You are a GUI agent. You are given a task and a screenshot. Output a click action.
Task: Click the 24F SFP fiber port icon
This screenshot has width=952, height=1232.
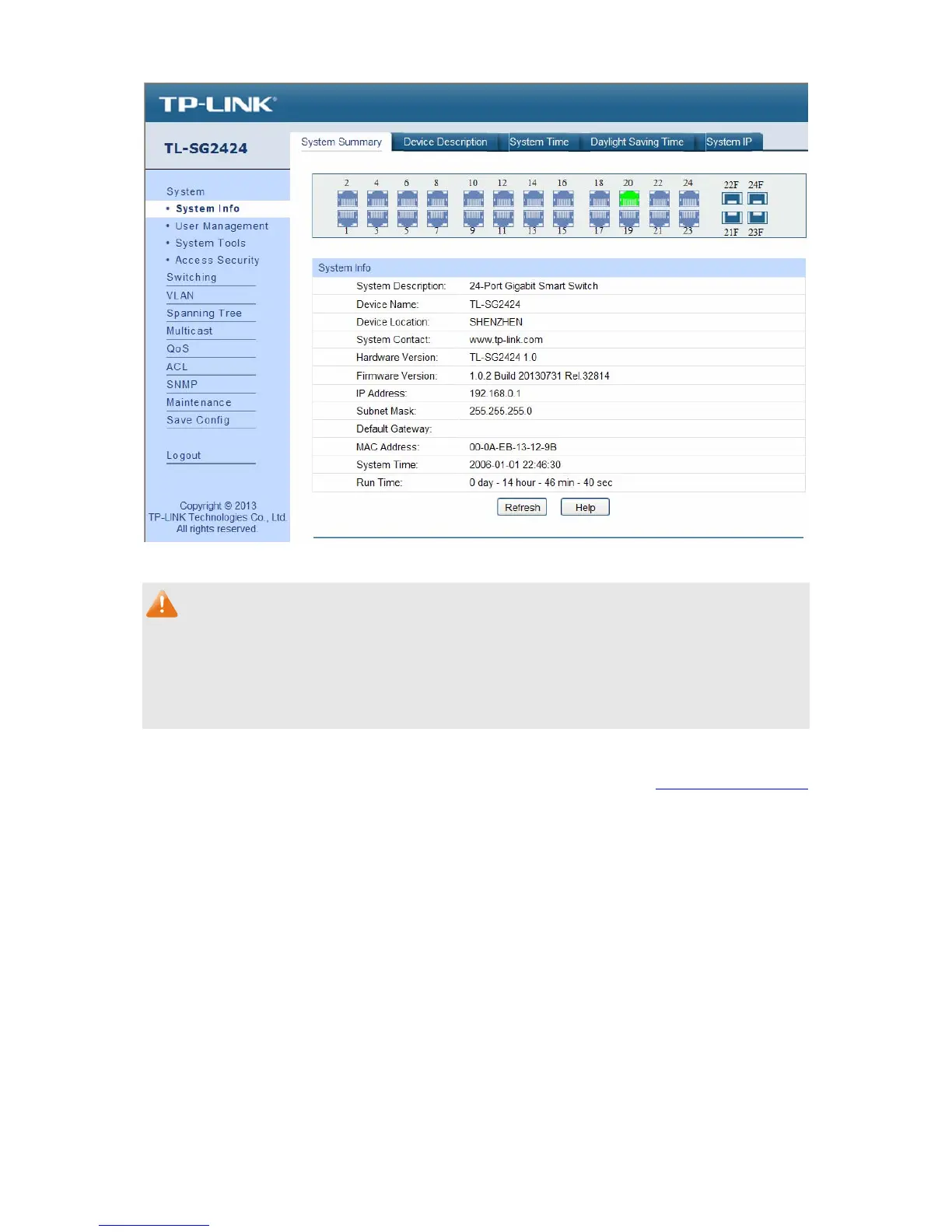click(757, 198)
